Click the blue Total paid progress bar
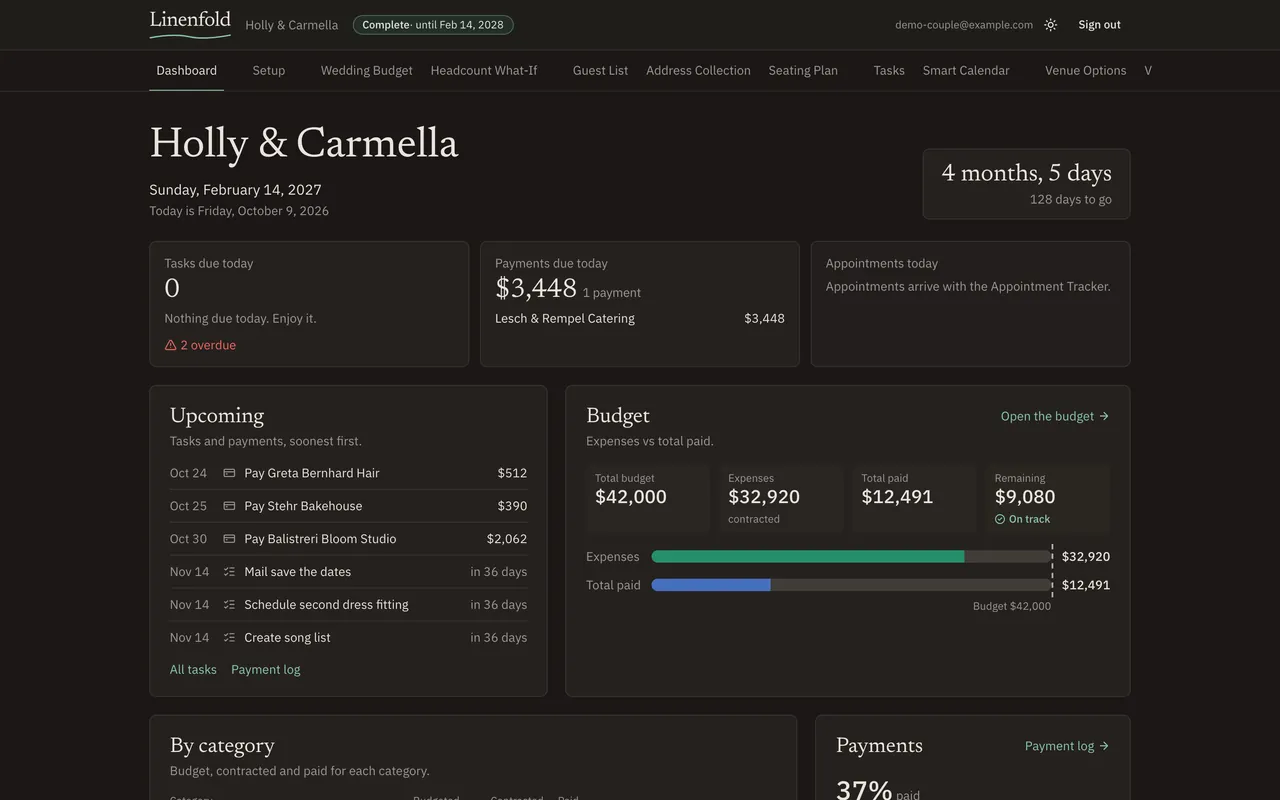The height and width of the screenshot is (800, 1280). click(x=711, y=585)
